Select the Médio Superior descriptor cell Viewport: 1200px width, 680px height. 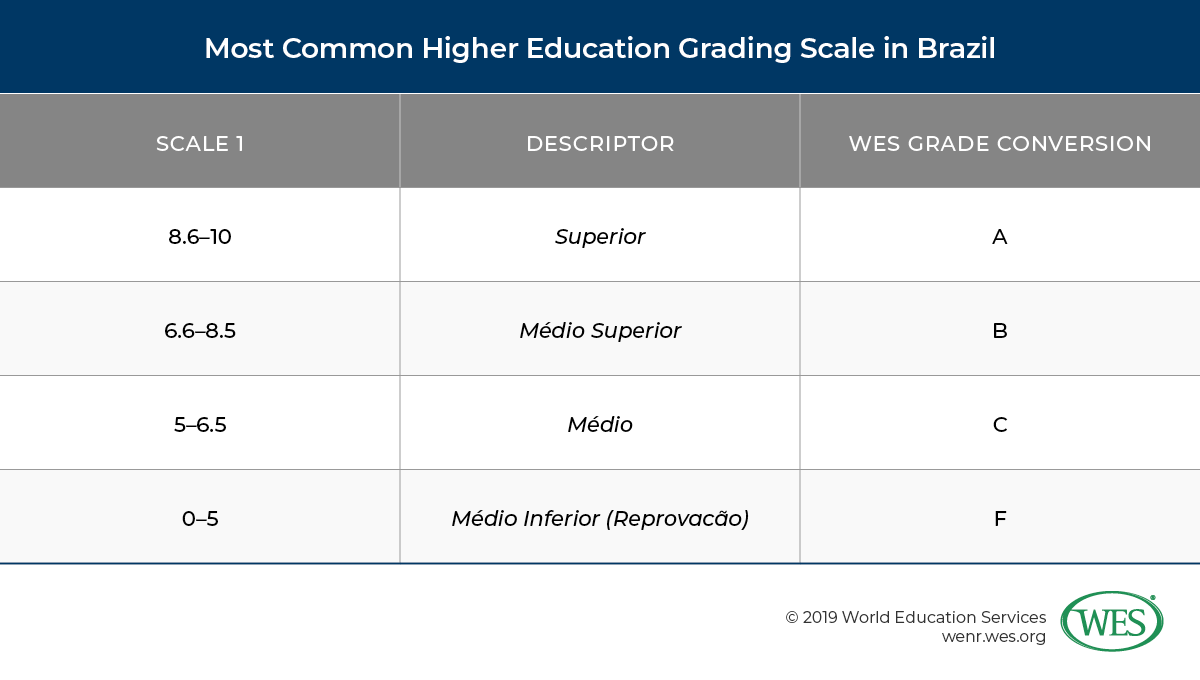point(600,331)
